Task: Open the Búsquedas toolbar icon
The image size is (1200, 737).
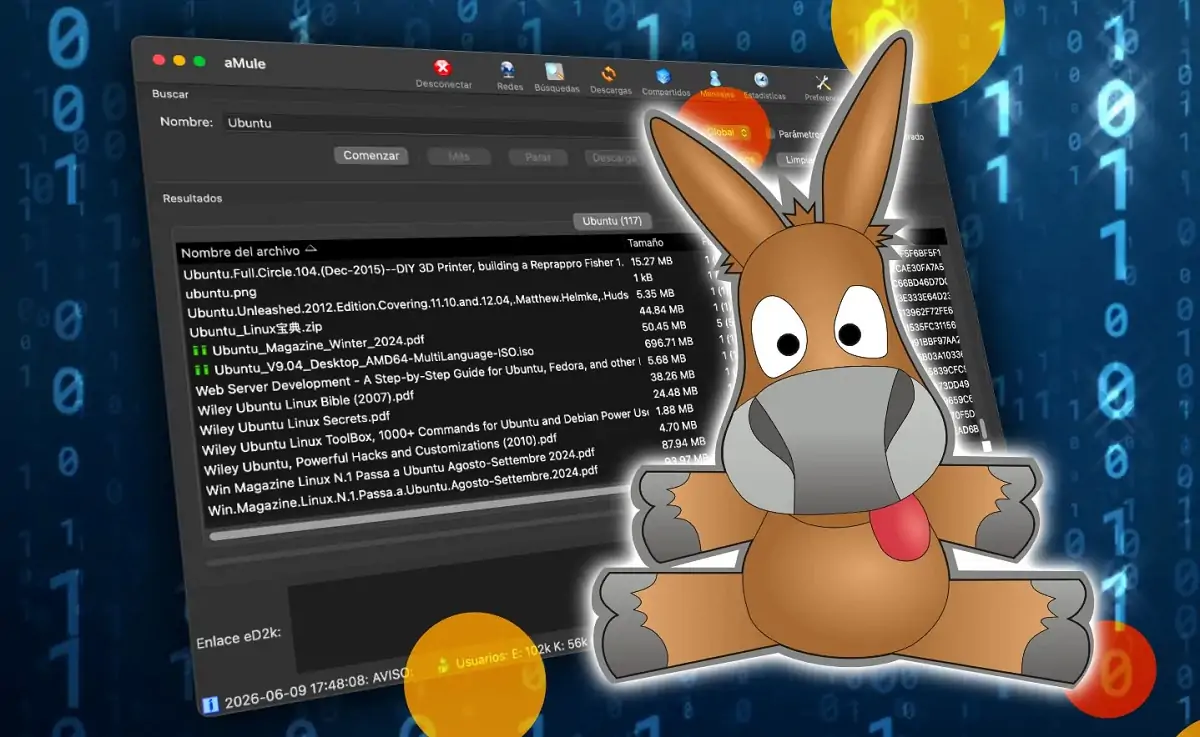Action: click(556, 72)
